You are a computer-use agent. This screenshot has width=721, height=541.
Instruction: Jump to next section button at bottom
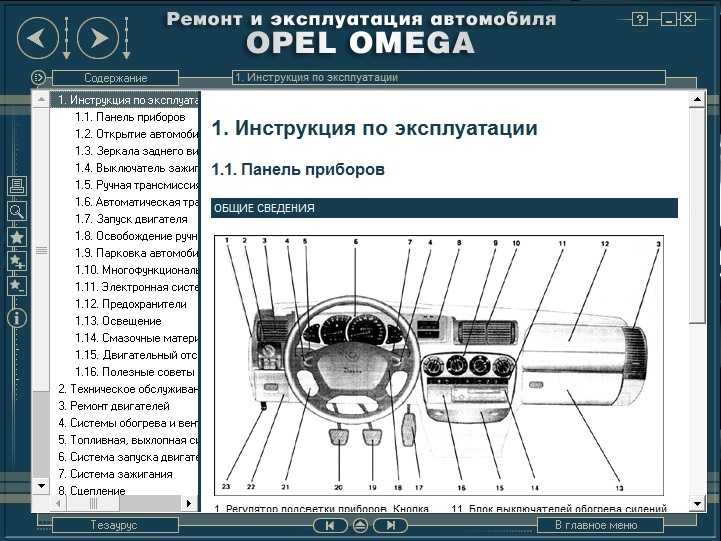pos(390,525)
